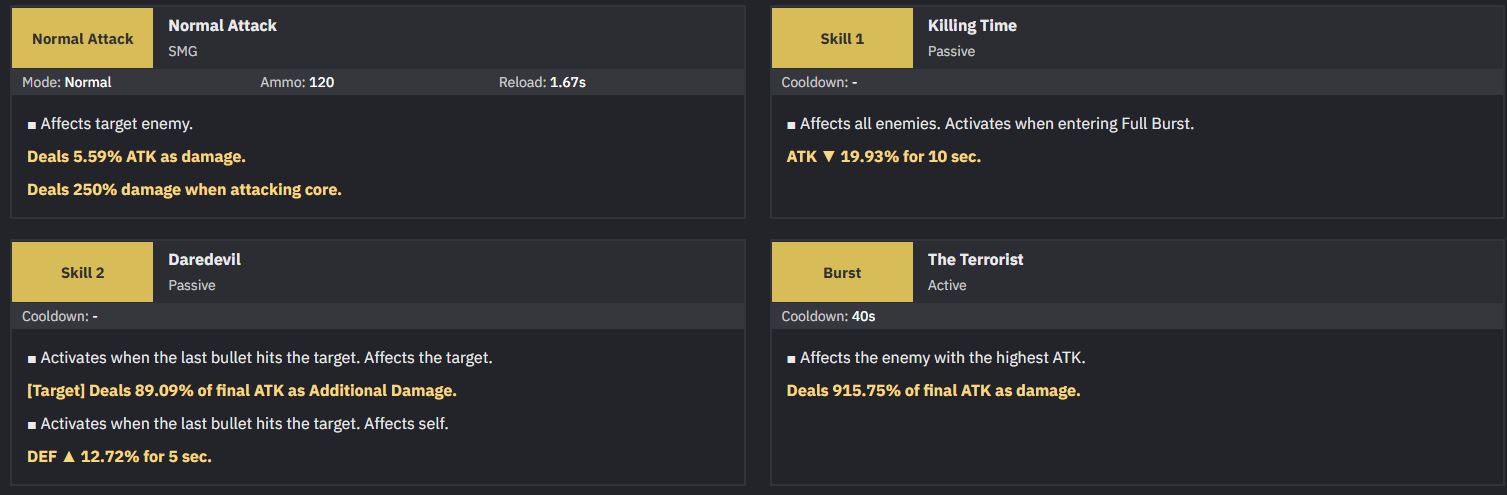The width and height of the screenshot is (1507, 495).
Task: Click '[Target] Deals 89.09%' Additional Damage line
Action: (x=242, y=391)
